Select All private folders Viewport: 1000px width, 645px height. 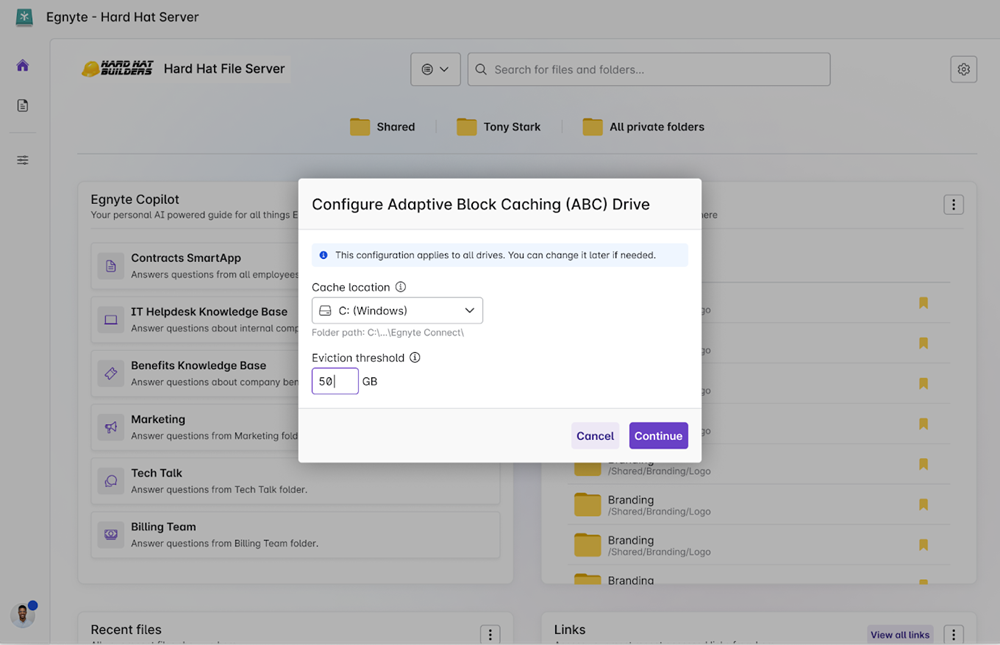point(643,127)
